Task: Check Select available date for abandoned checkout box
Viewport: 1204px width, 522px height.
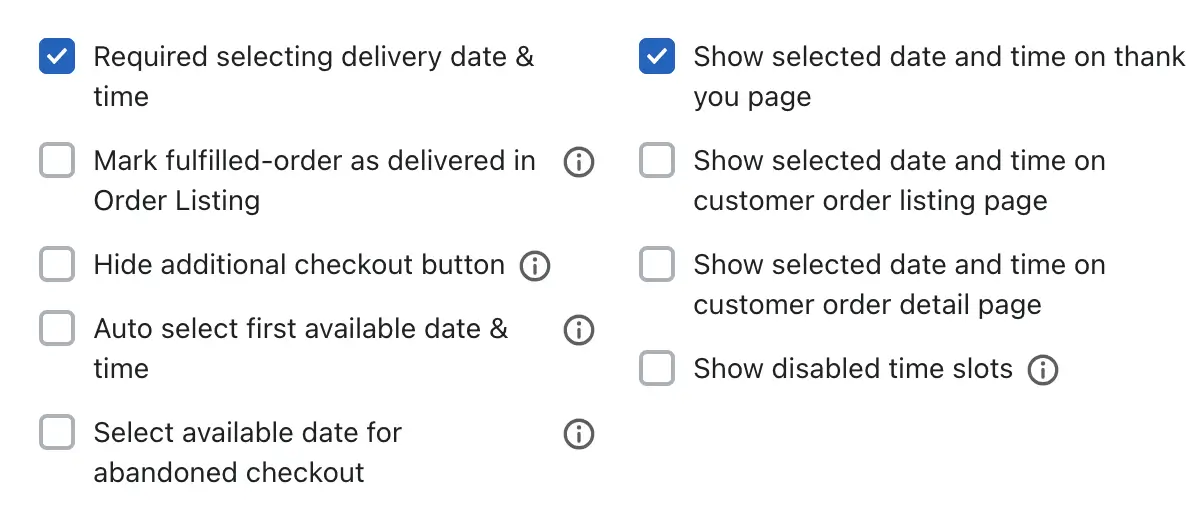Action: coord(57,433)
